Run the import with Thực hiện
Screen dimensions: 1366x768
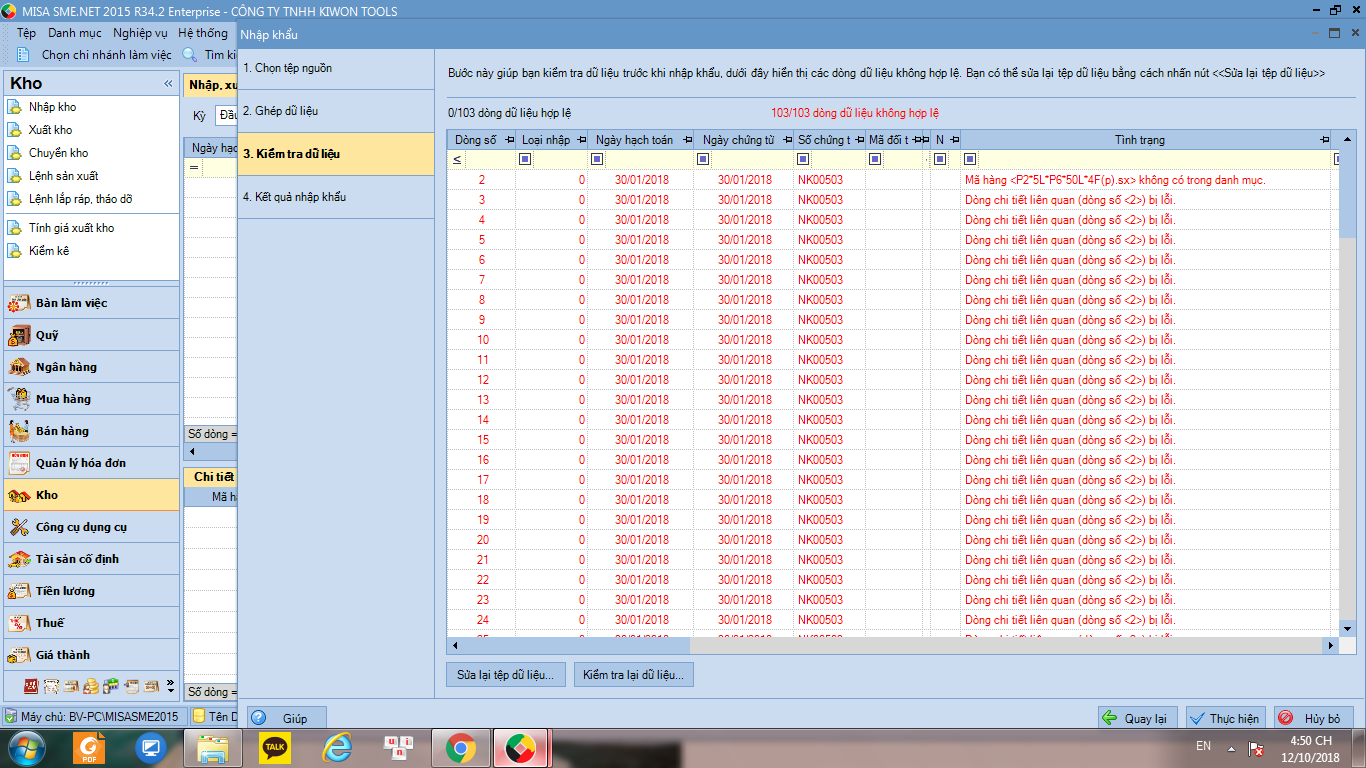tap(1226, 718)
